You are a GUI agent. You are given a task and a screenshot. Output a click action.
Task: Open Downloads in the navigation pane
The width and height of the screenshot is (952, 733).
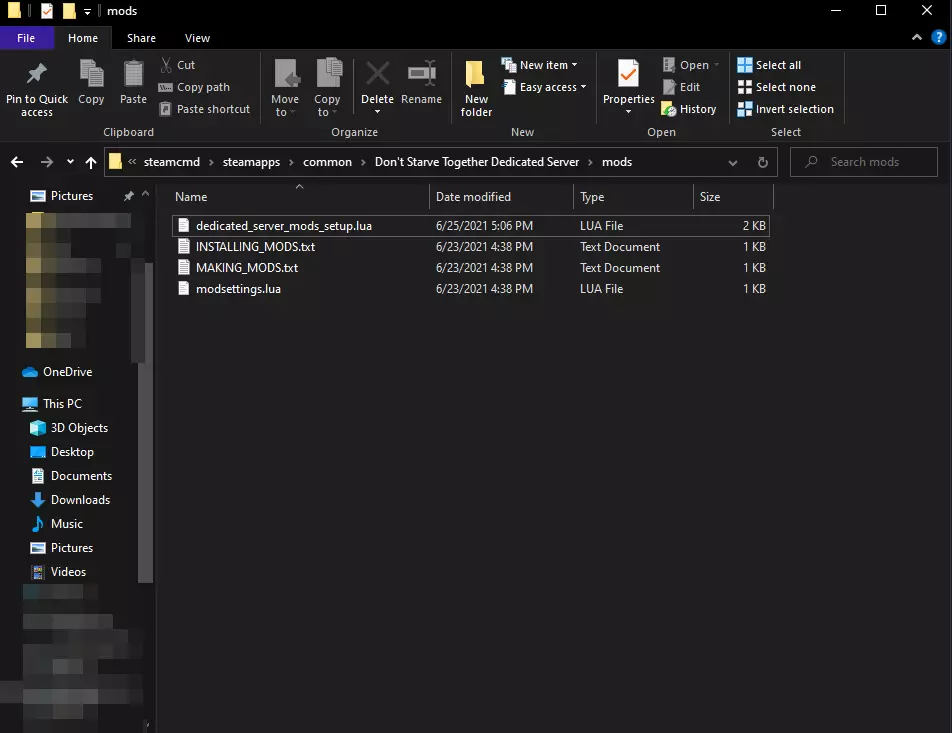coord(80,500)
